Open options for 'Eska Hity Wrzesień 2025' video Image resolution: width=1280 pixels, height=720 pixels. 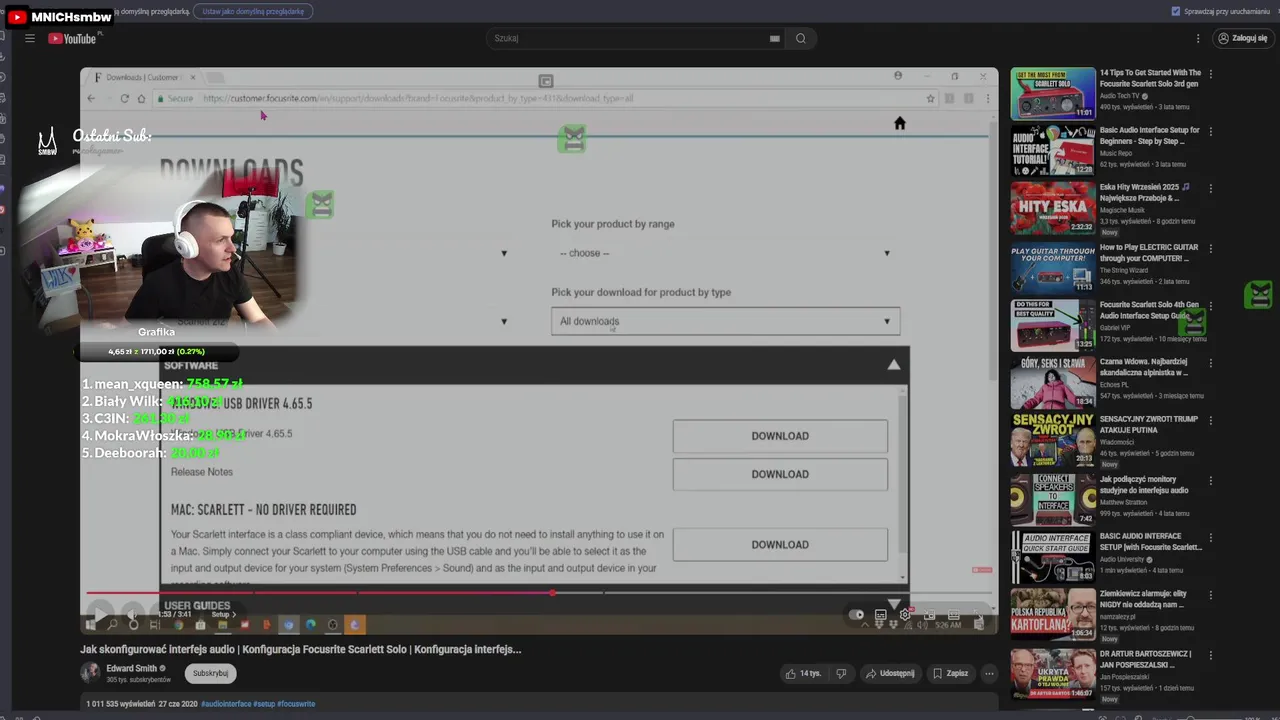tap(1210, 188)
